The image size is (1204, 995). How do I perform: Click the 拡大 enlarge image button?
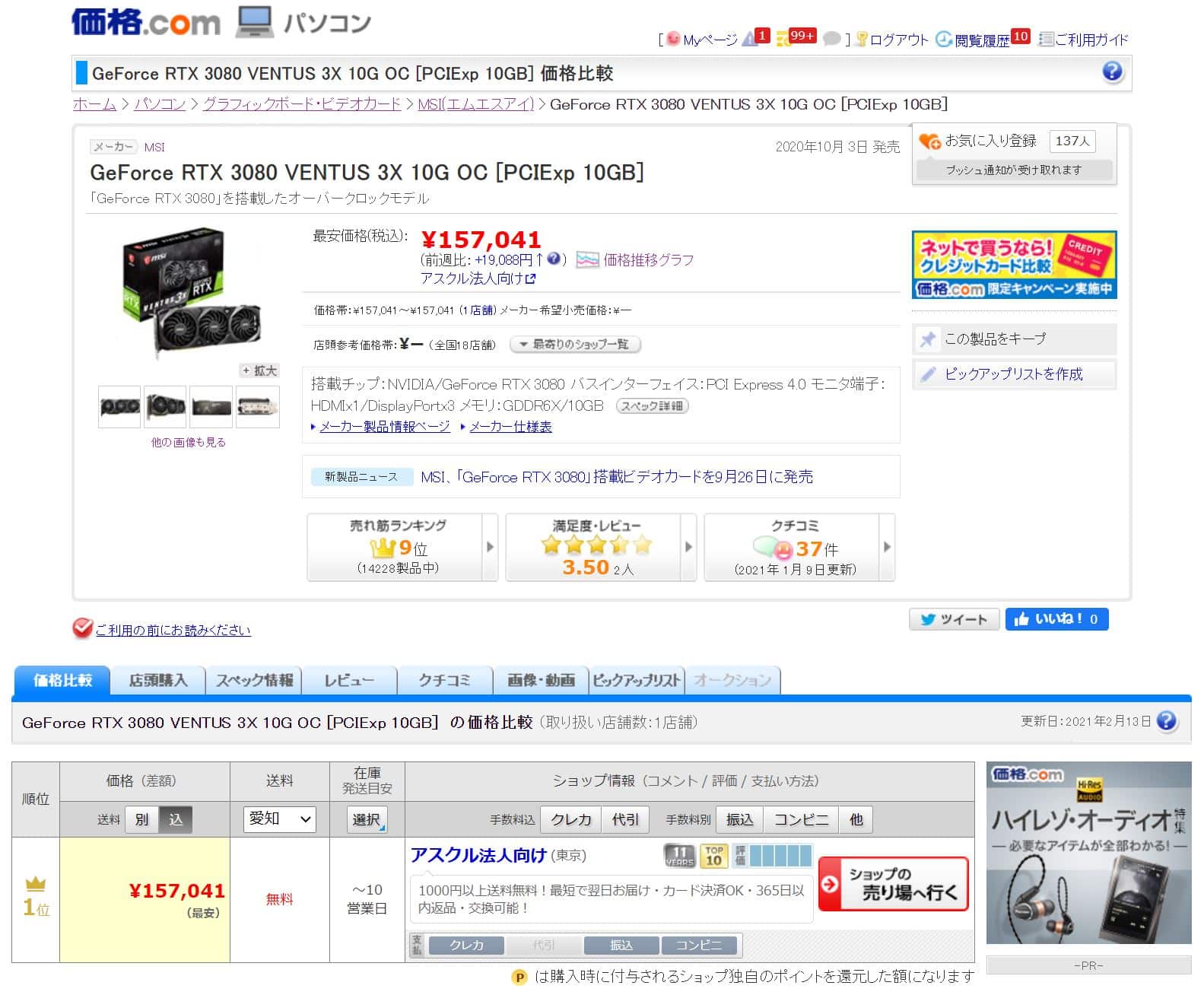(x=259, y=370)
